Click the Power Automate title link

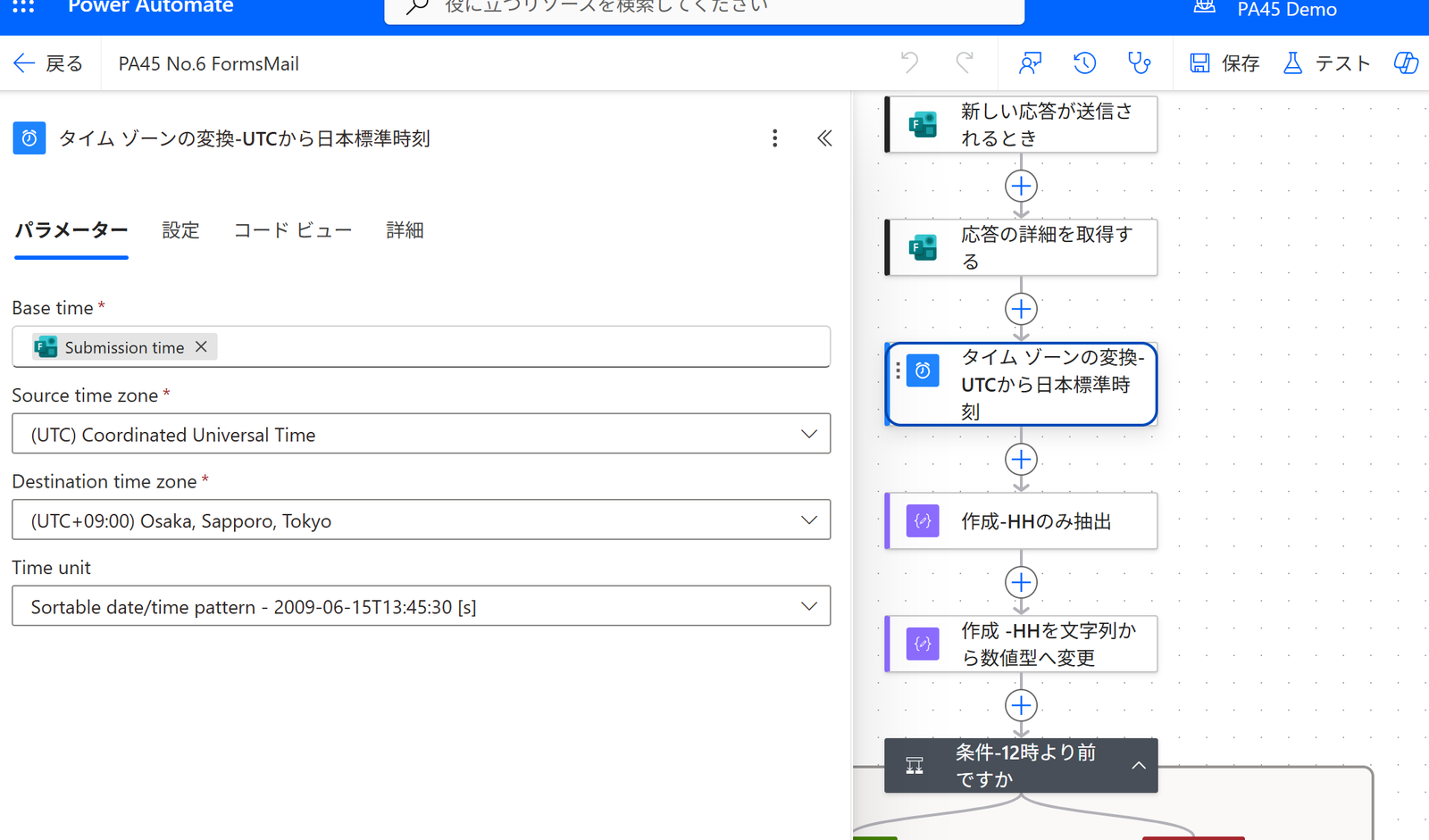click(151, 7)
